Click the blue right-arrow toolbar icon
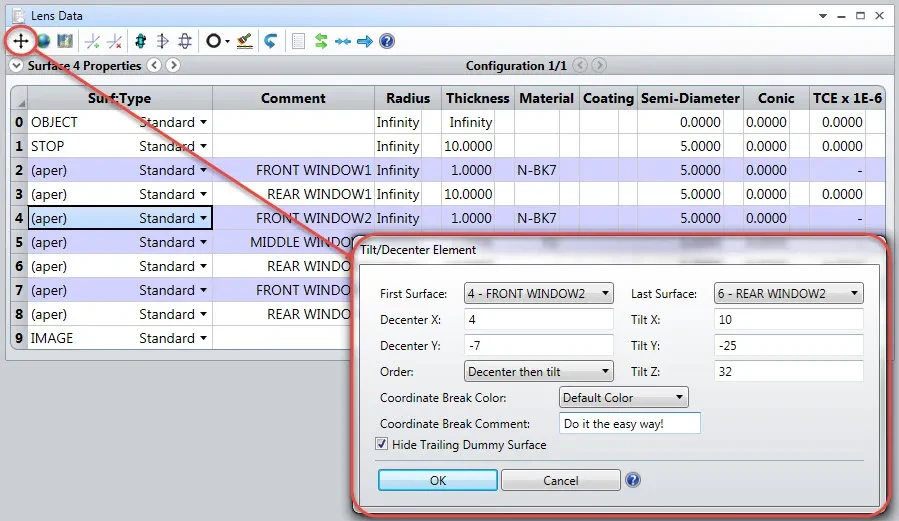This screenshot has width=899, height=521. pos(365,41)
